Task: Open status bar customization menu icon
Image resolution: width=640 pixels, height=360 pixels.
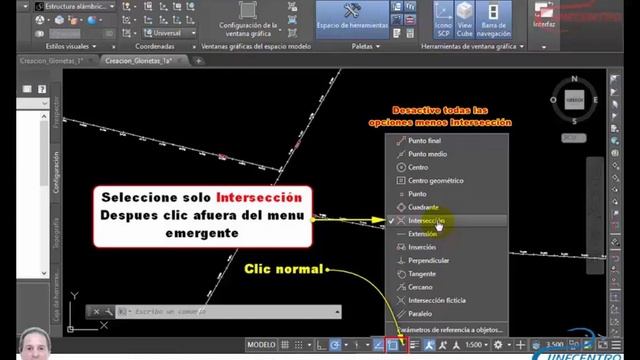Action: pyautogui.click(x=616, y=345)
